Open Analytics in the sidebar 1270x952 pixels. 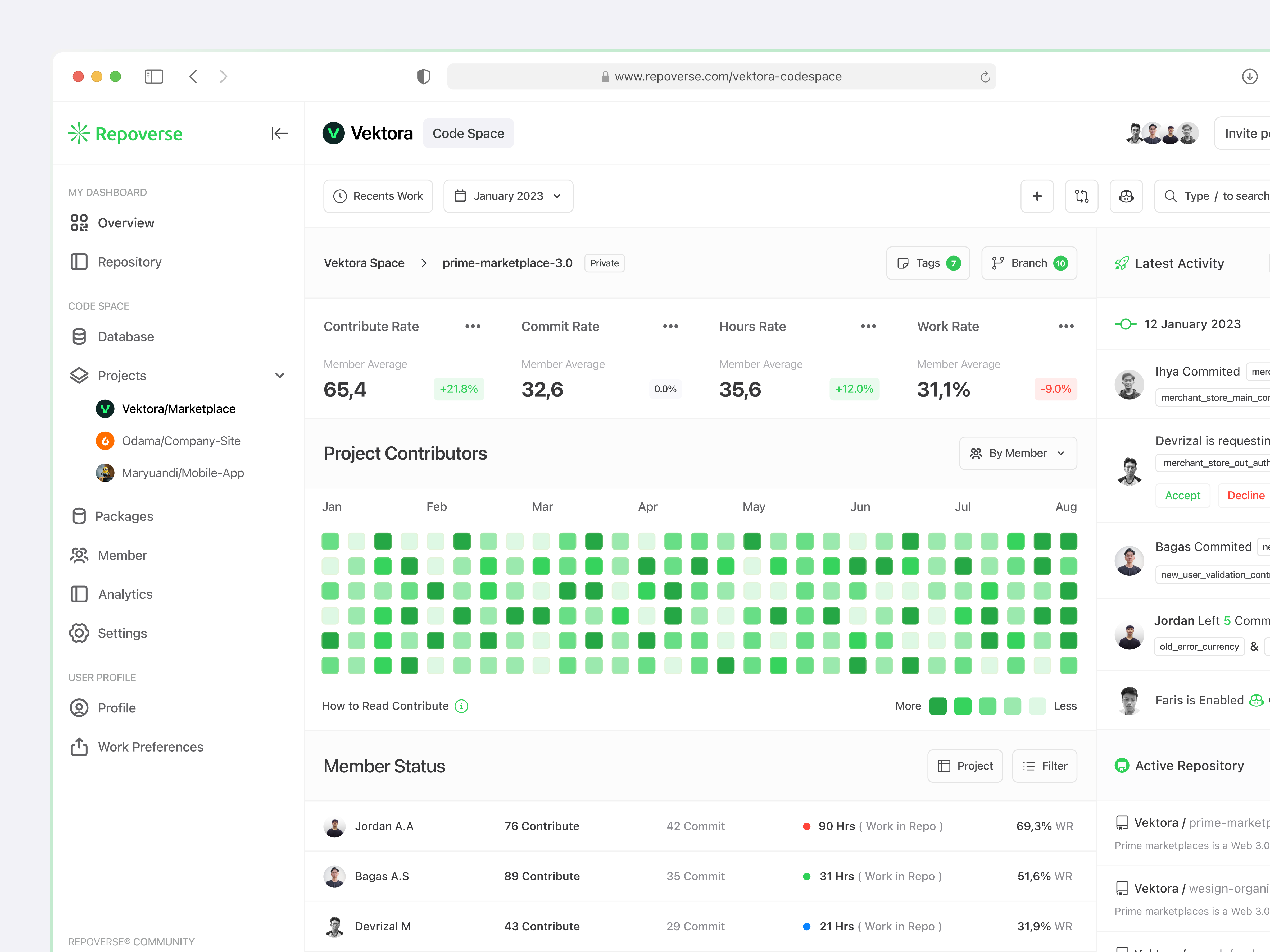point(125,594)
